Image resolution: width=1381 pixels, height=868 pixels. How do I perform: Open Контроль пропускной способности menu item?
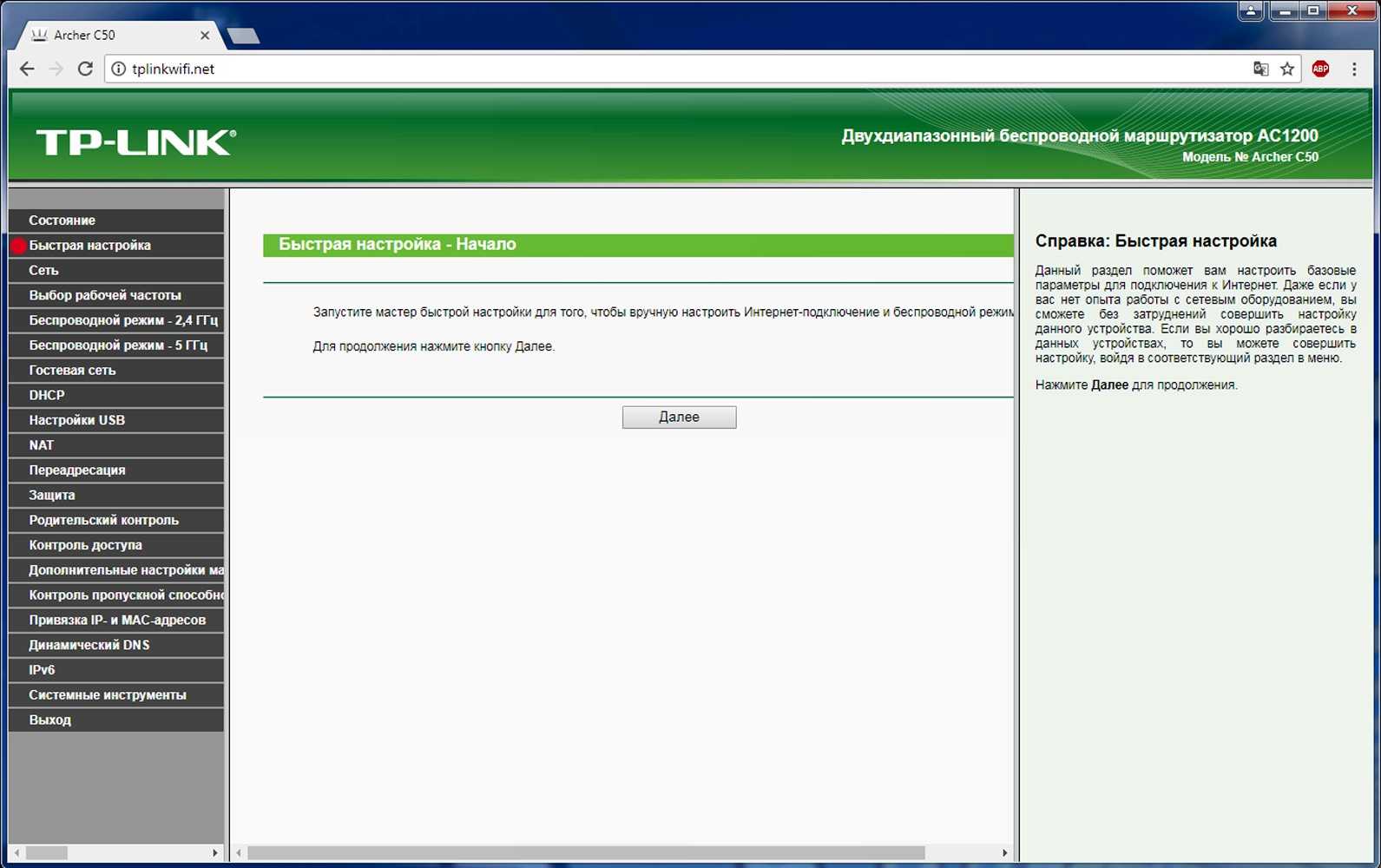(116, 595)
